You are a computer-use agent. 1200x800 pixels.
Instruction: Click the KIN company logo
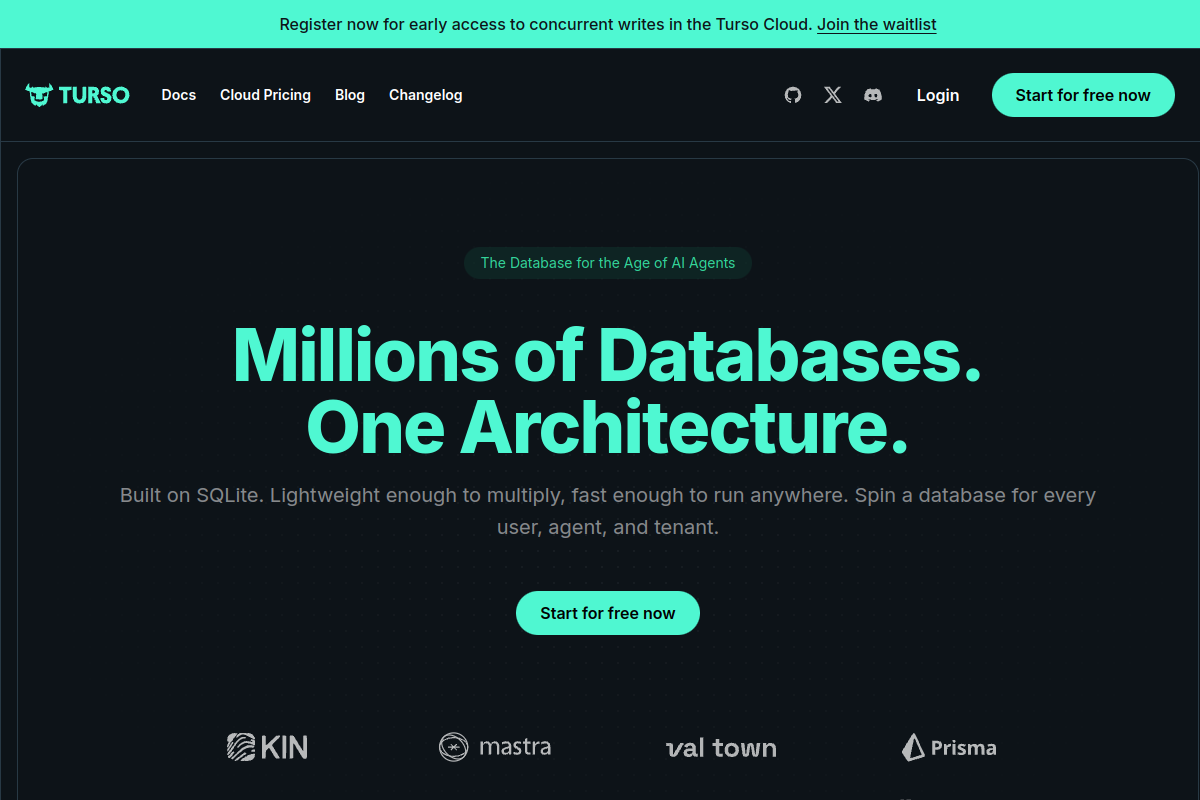(267, 747)
